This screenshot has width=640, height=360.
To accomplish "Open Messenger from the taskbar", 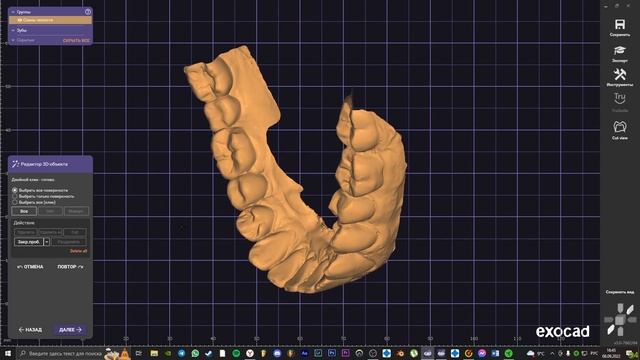I will tap(482, 353).
